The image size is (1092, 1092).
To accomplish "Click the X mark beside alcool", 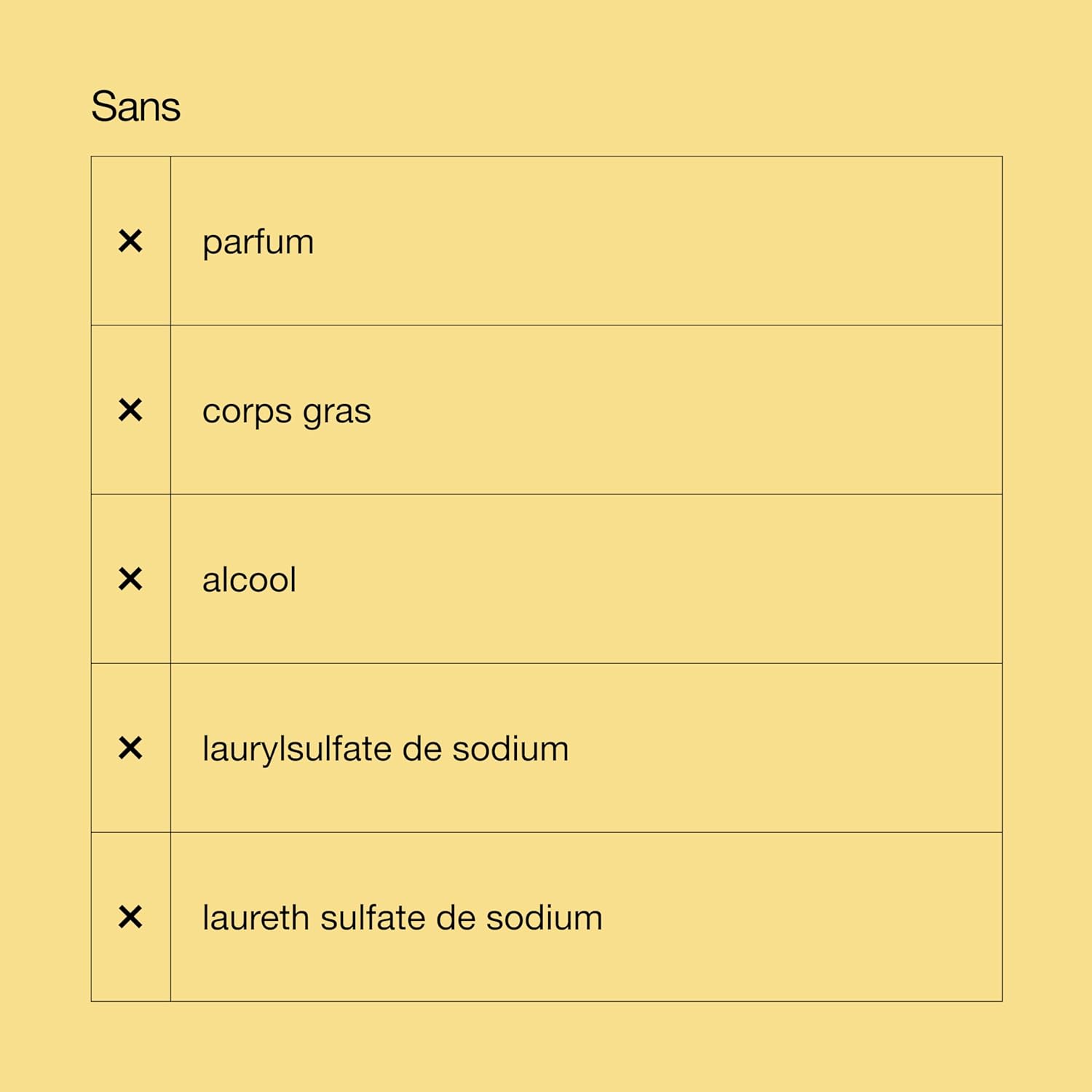I will pos(130,579).
